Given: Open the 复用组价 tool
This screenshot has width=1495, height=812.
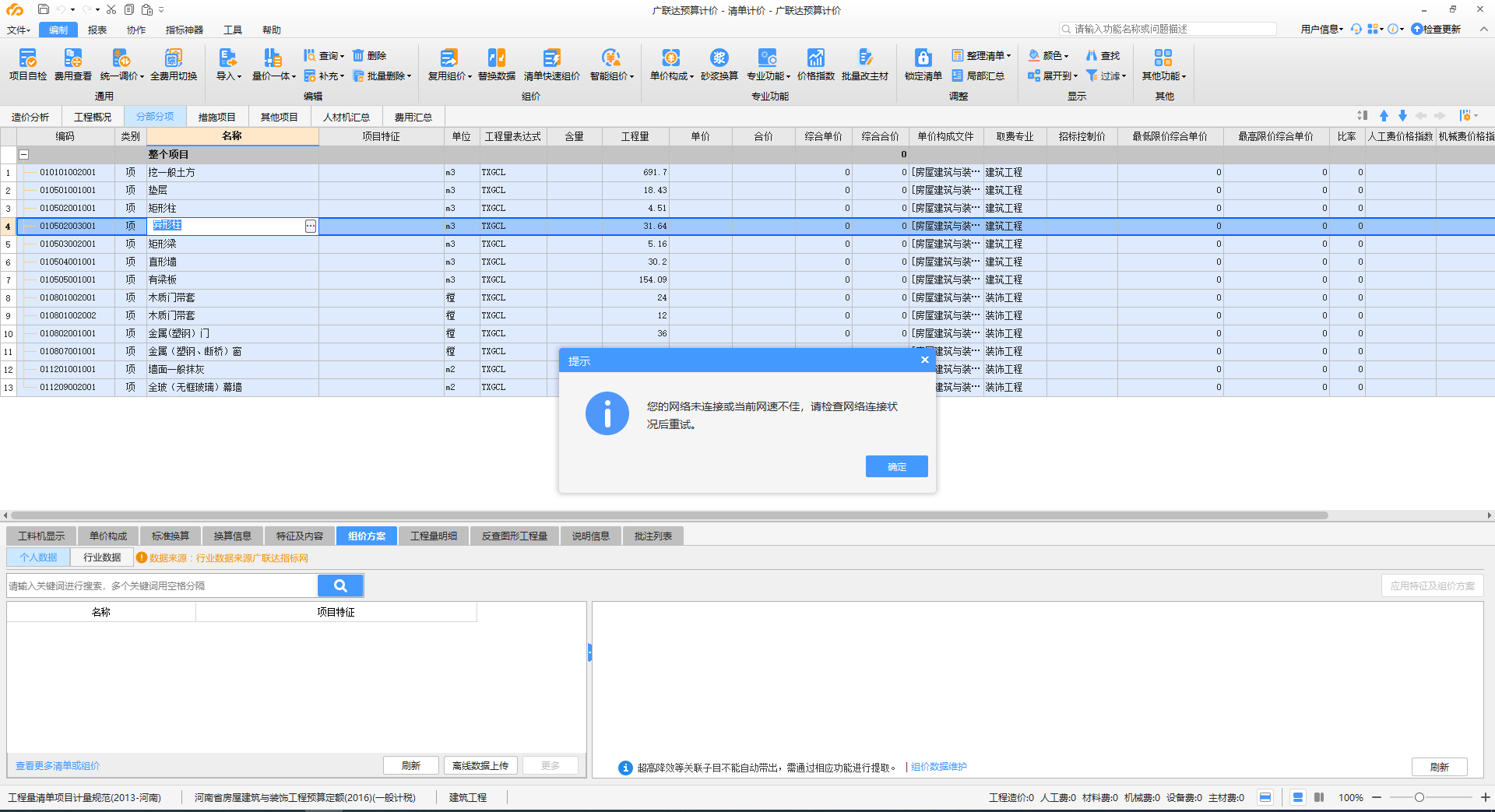Looking at the screenshot, I should pyautogui.click(x=449, y=65).
